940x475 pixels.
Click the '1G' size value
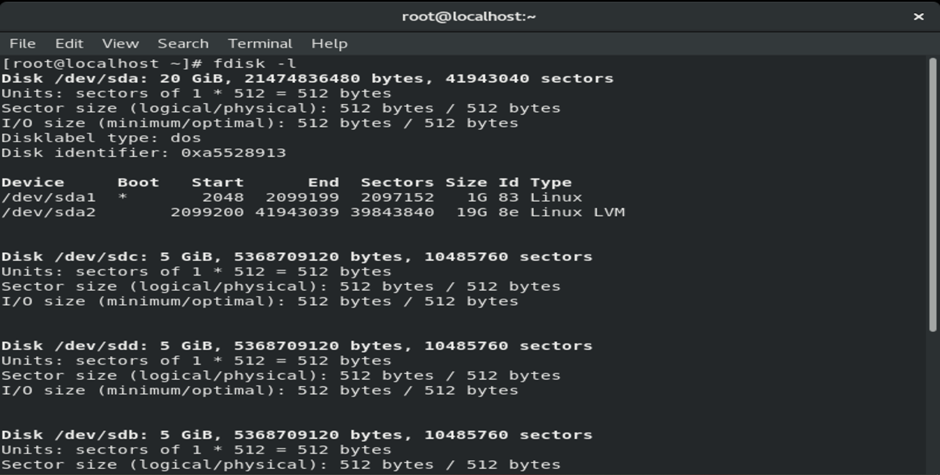click(477, 197)
